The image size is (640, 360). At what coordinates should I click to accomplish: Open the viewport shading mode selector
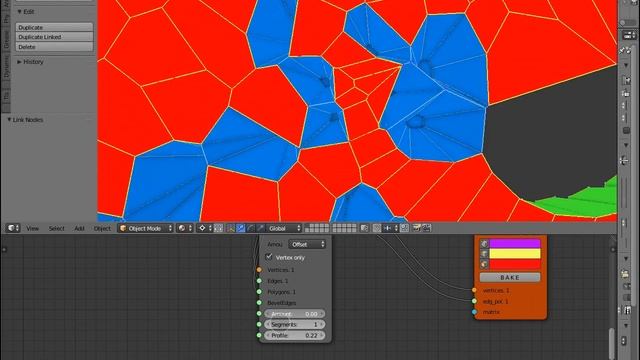pyautogui.click(x=185, y=228)
